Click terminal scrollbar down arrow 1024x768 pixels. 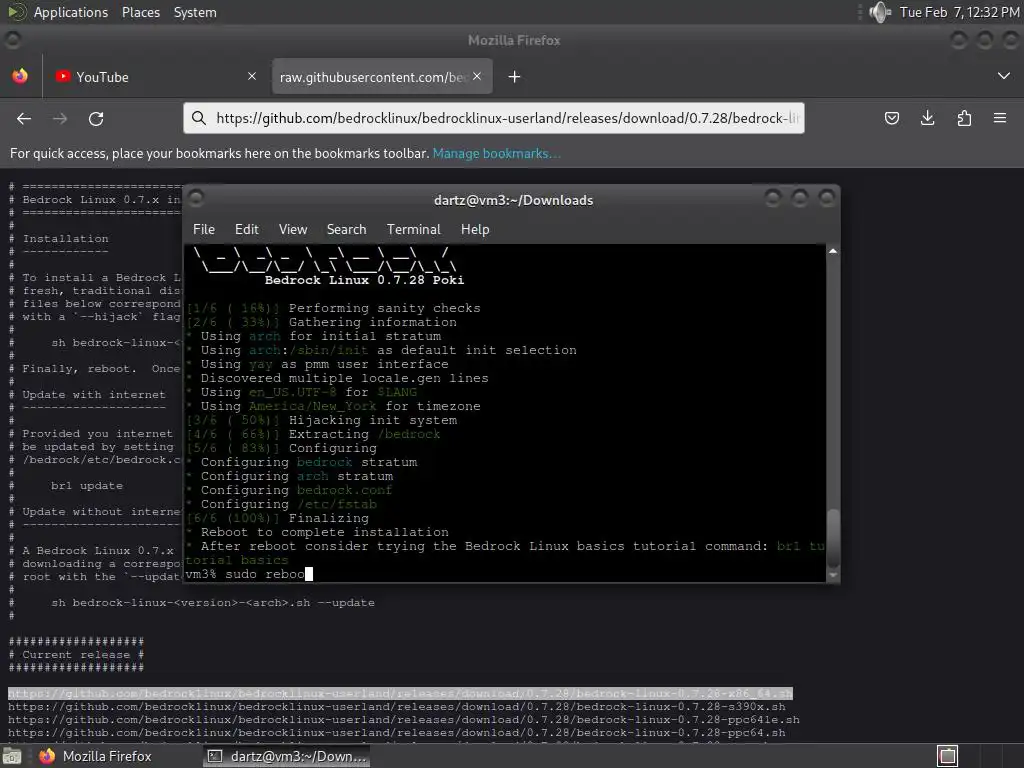click(833, 575)
